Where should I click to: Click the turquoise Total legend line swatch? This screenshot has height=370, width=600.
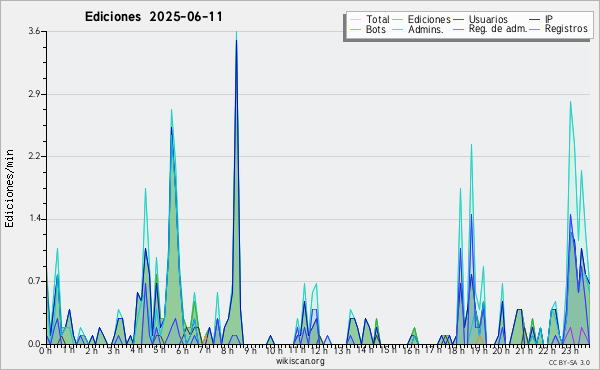355,20
